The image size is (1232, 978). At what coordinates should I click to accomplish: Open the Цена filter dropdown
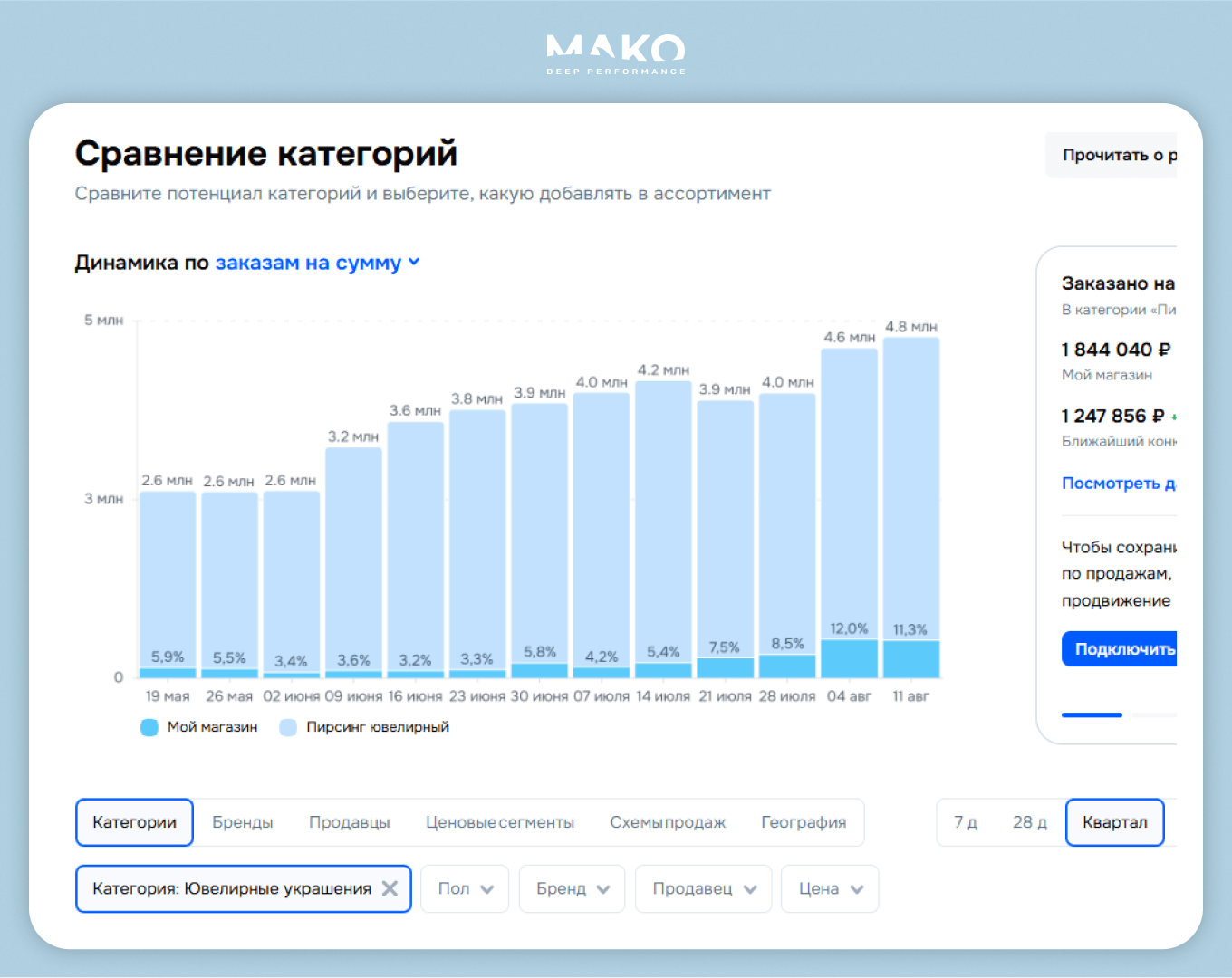830,888
